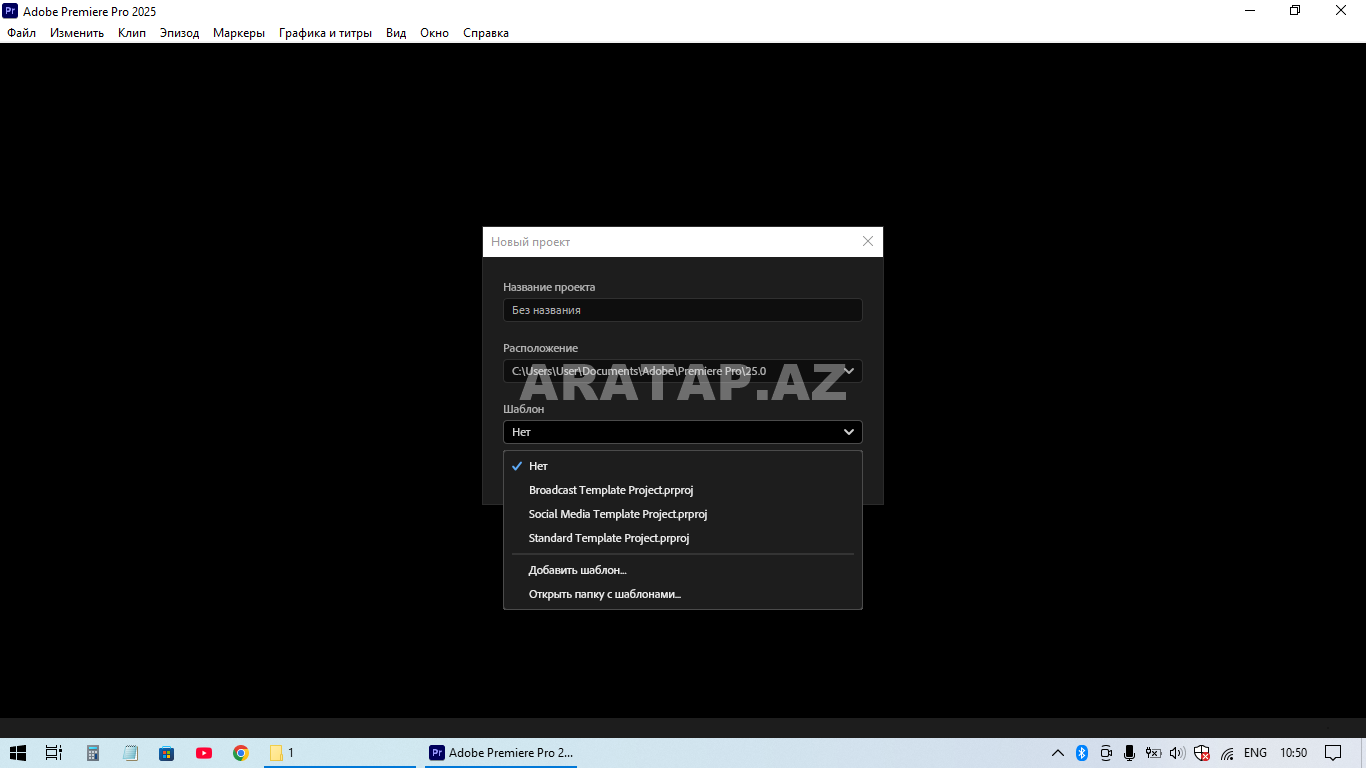
Task: Minimize the Premiere Pro window
Action: pyautogui.click(x=1250, y=11)
